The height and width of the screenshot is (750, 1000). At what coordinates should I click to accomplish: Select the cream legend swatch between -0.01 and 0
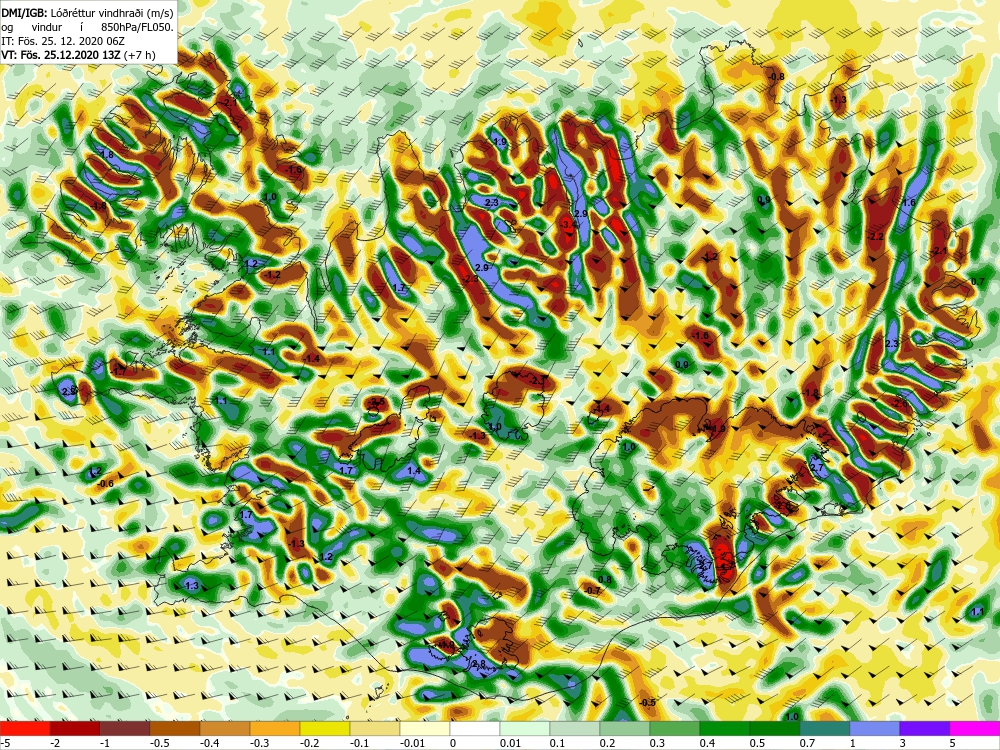[425, 728]
